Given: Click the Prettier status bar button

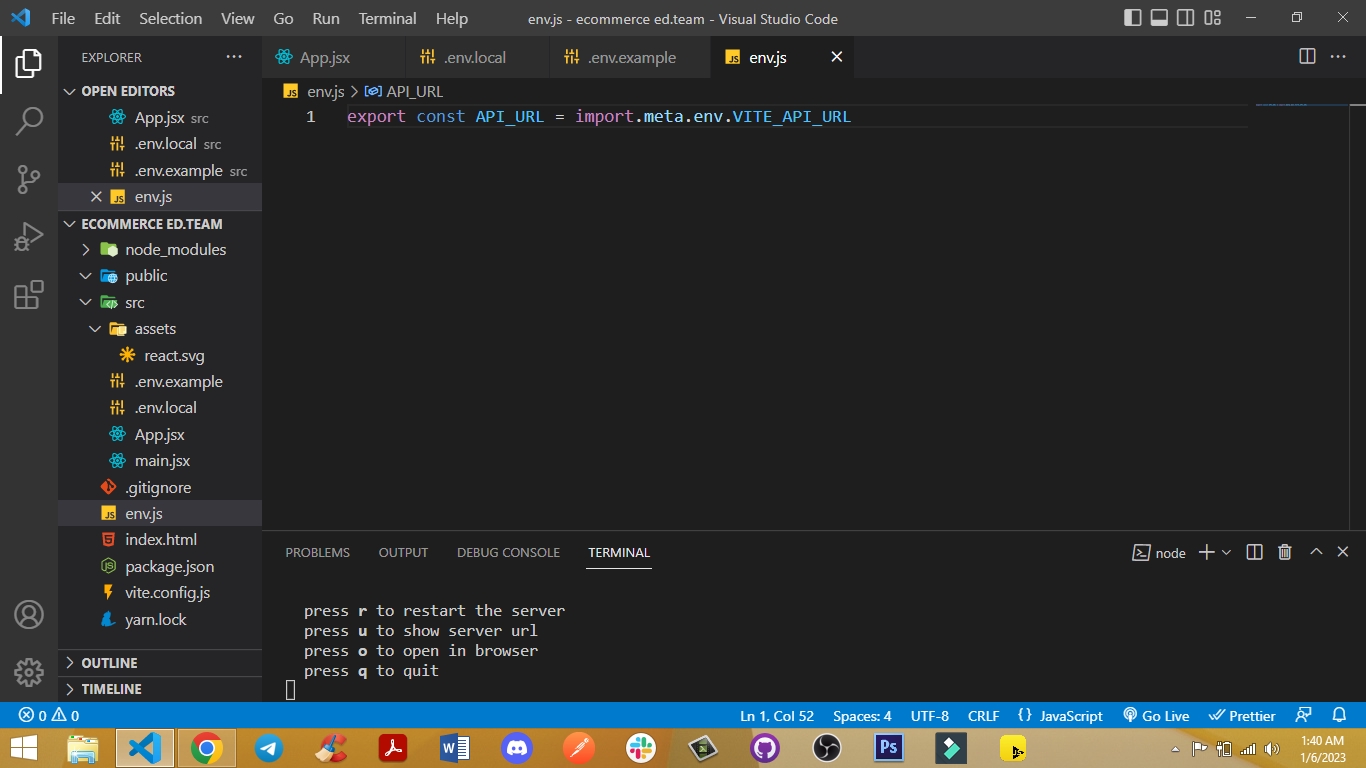Looking at the screenshot, I should pyautogui.click(x=1242, y=716).
